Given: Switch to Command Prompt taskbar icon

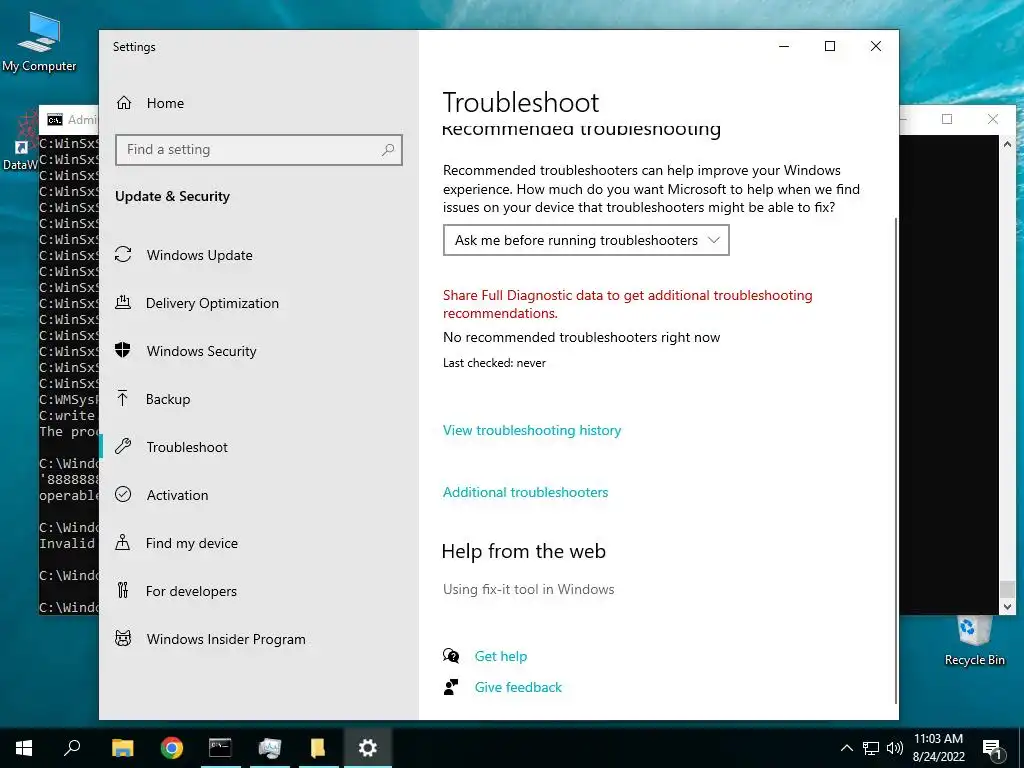Looking at the screenshot, I should (x=220, y=748).
